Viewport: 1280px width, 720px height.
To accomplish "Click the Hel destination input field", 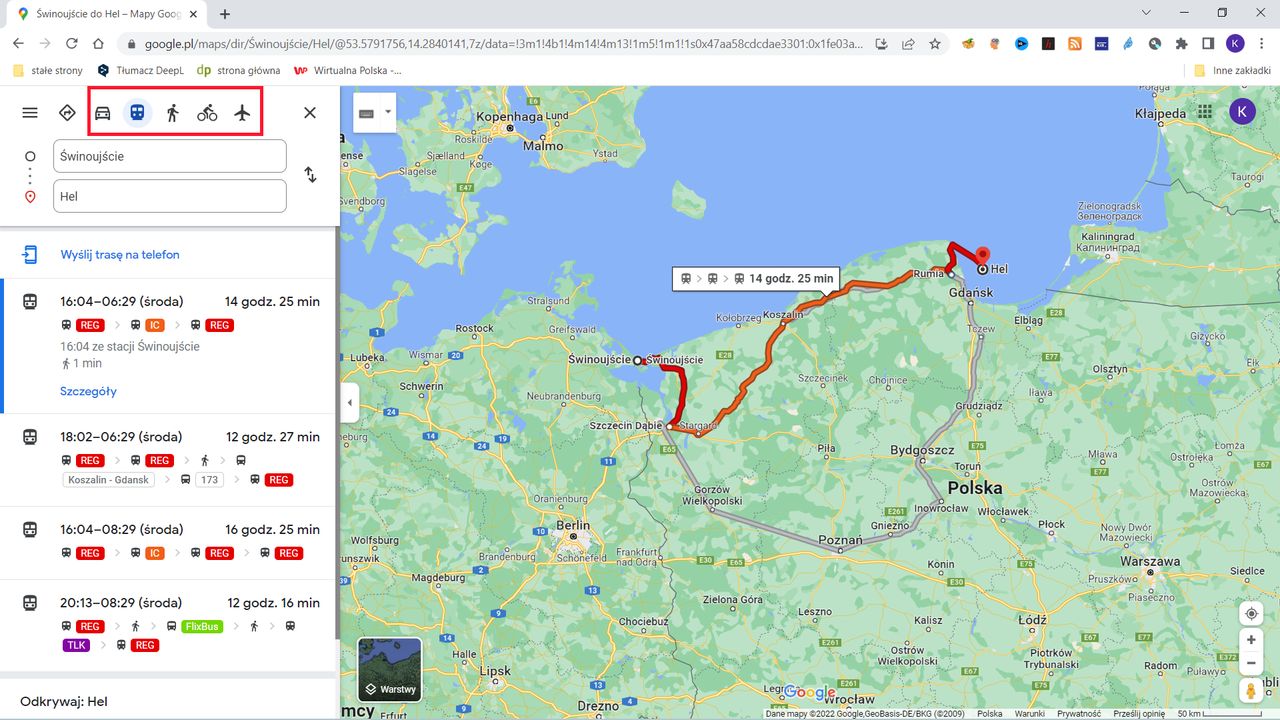I will (x=170, y=196).
